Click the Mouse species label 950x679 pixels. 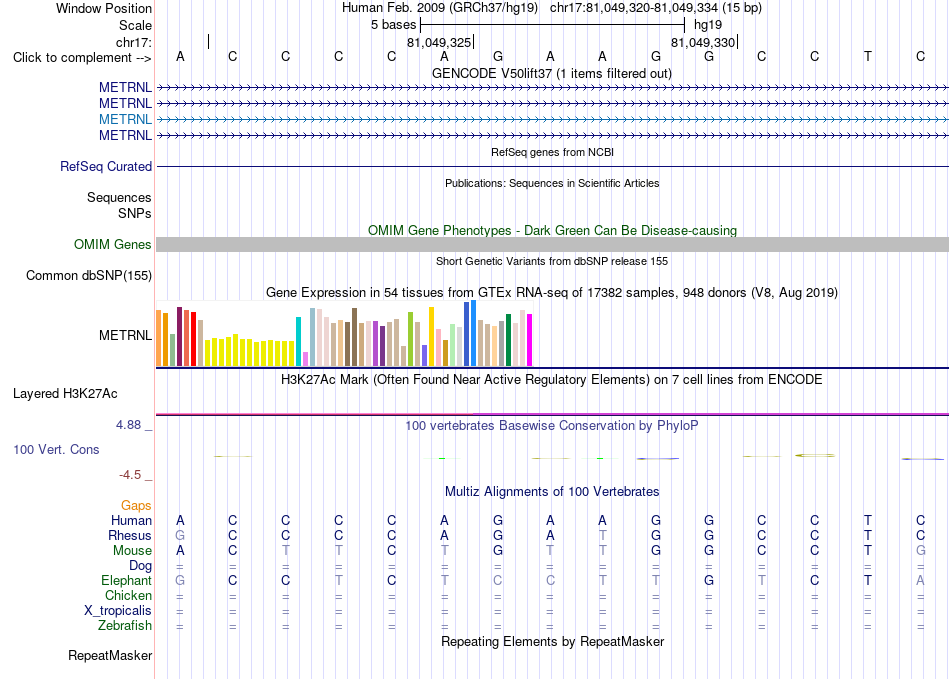132,551
